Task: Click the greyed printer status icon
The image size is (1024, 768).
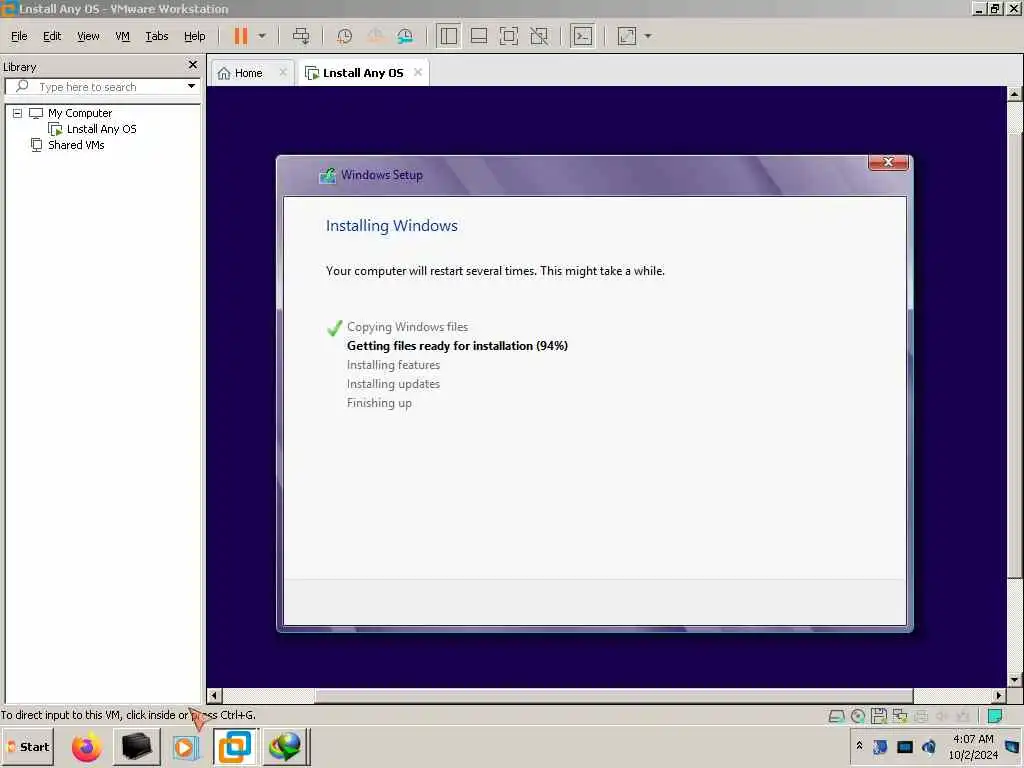Action: 921,716
